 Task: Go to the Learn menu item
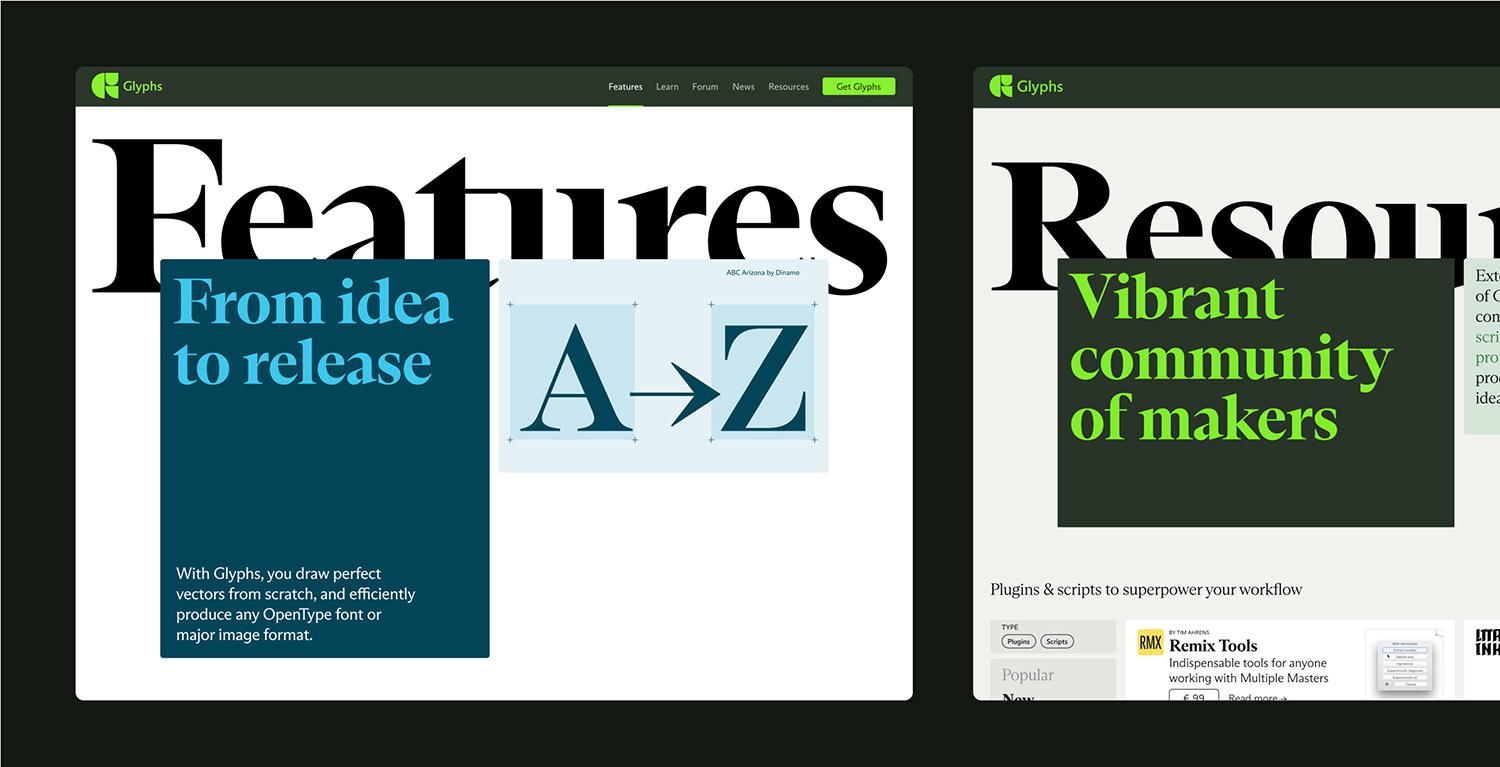point(667,87)
